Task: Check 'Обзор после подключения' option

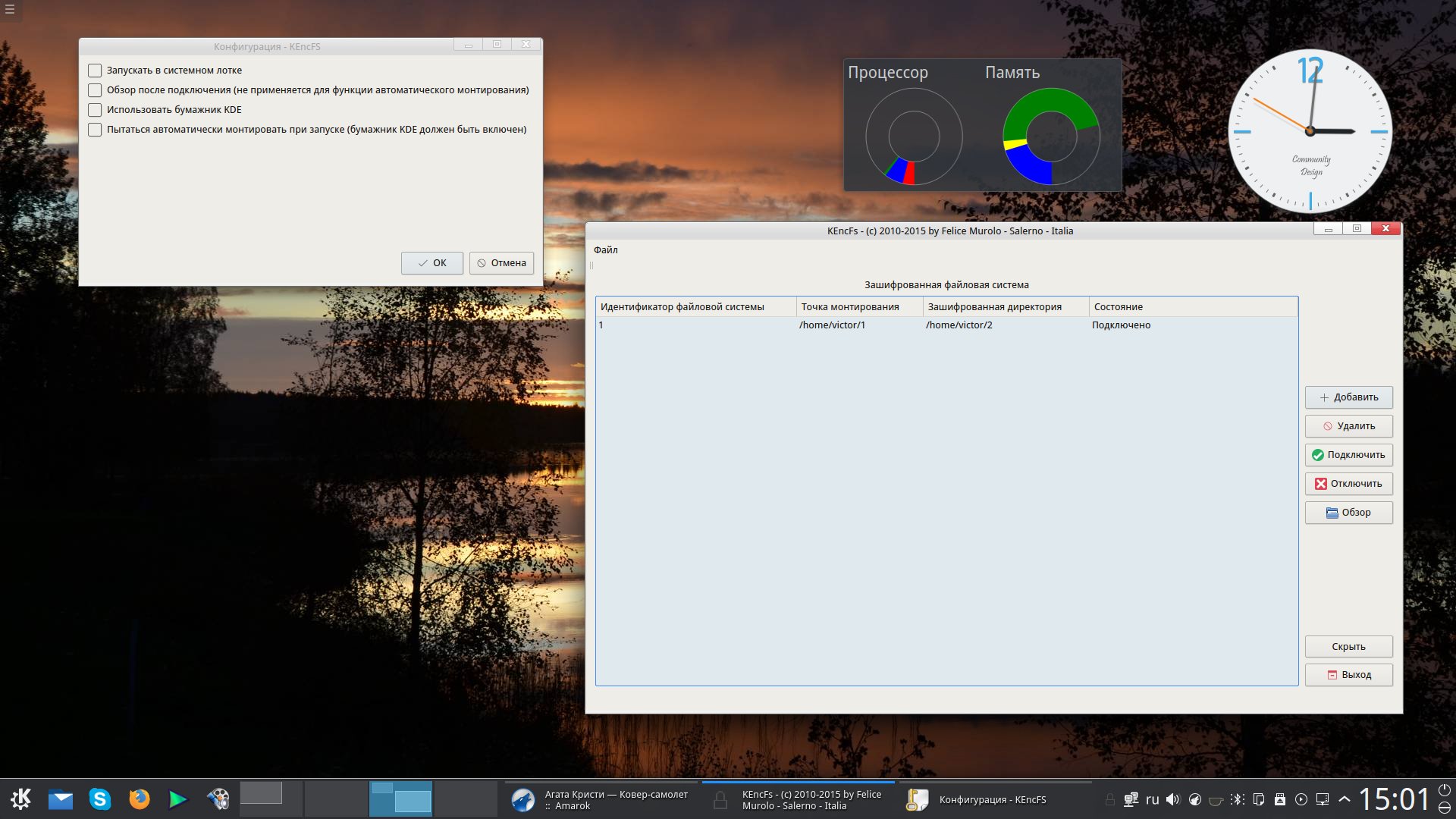Action: [95, 90]
